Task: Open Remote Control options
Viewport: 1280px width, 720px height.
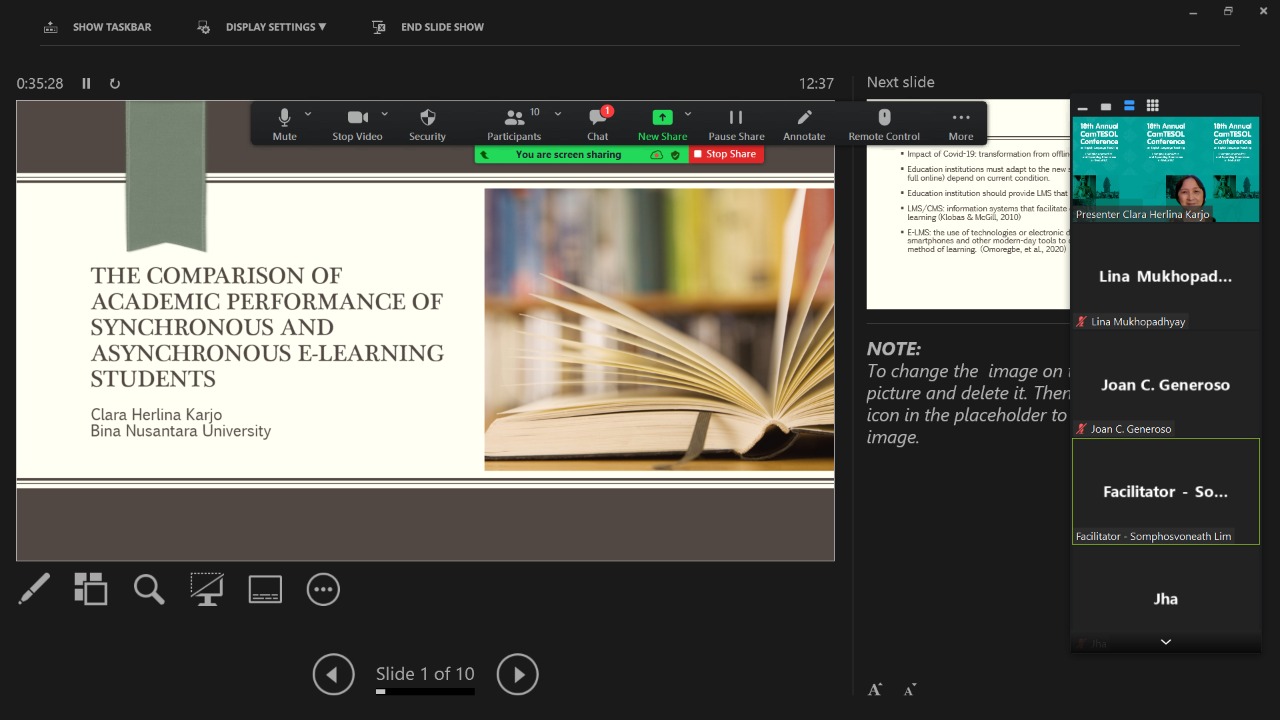Action: pos(884,124)
